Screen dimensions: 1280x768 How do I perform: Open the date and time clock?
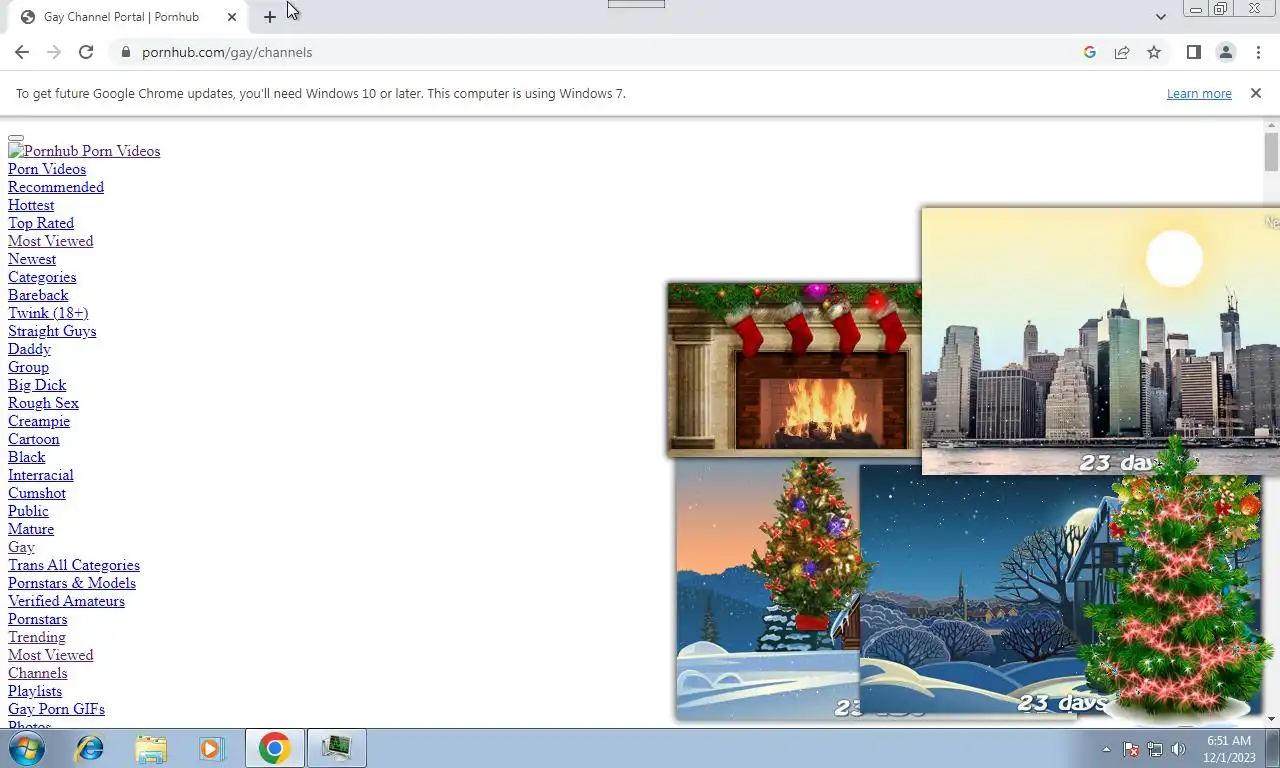(1229, 749)
